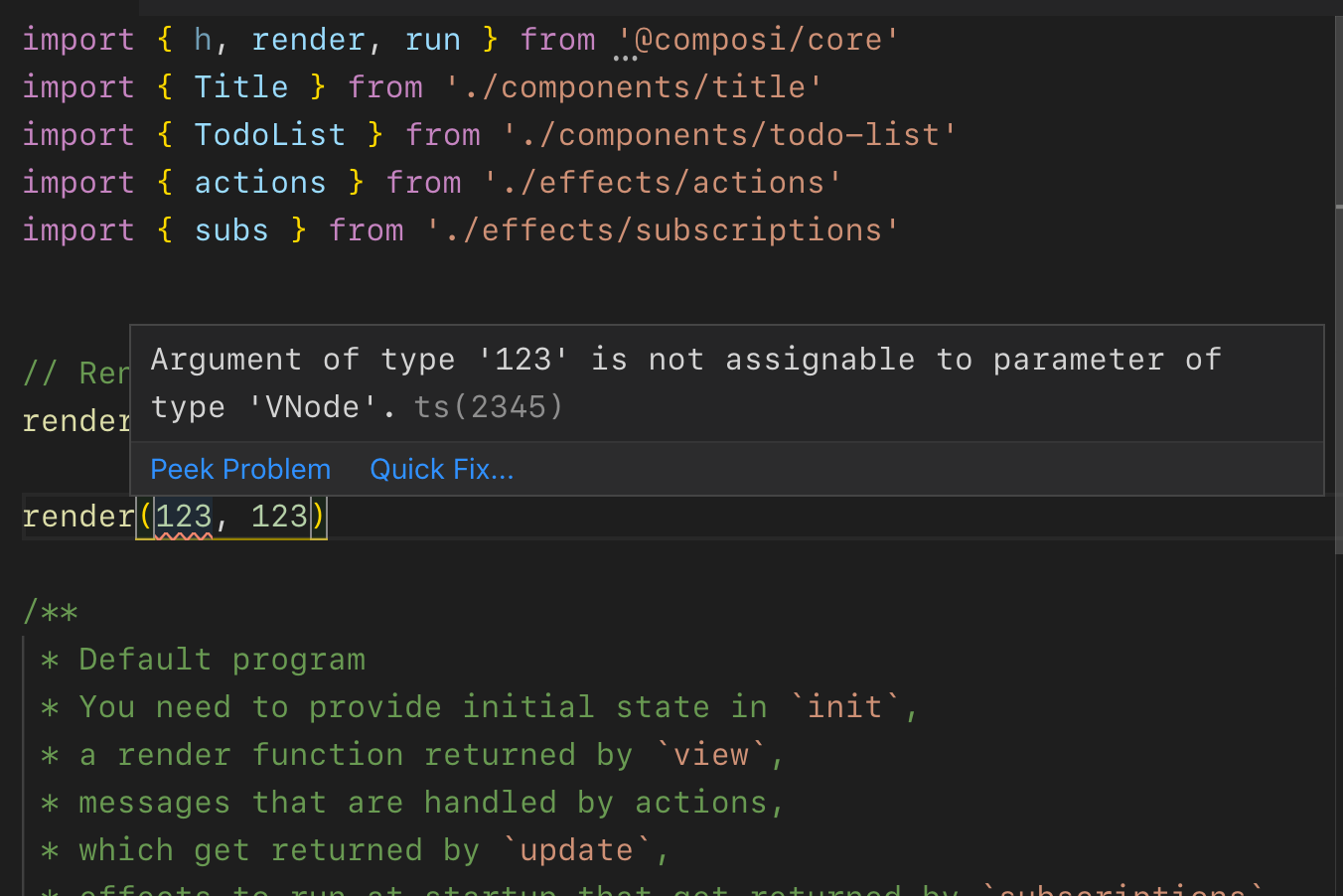Click the '@composi/core' import path
1343x896 pixels.
tap(758, 40)
